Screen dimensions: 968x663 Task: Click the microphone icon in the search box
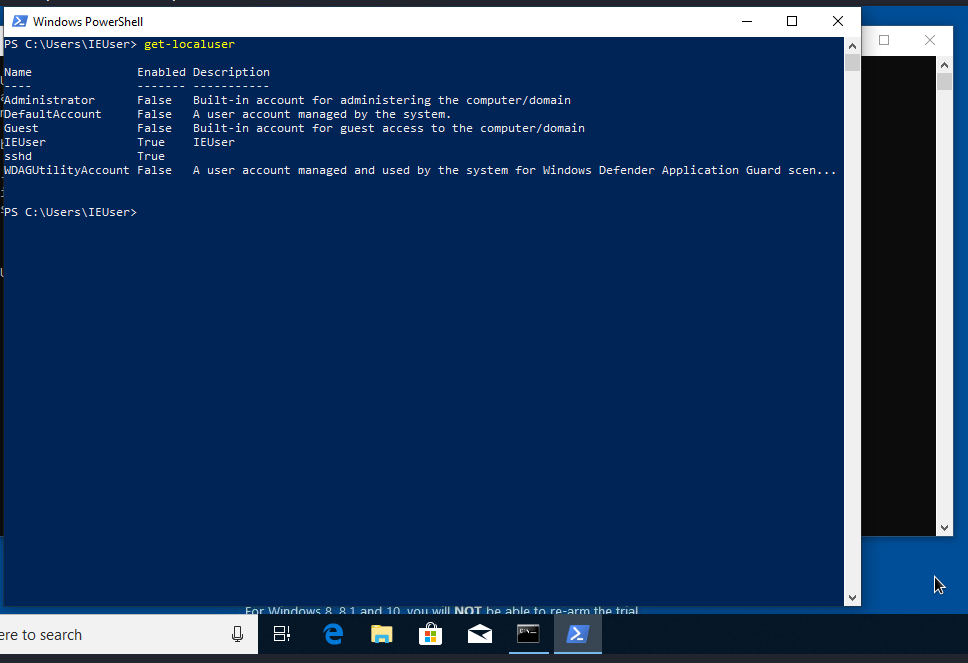pyautogui.click(x=237, y=634)
